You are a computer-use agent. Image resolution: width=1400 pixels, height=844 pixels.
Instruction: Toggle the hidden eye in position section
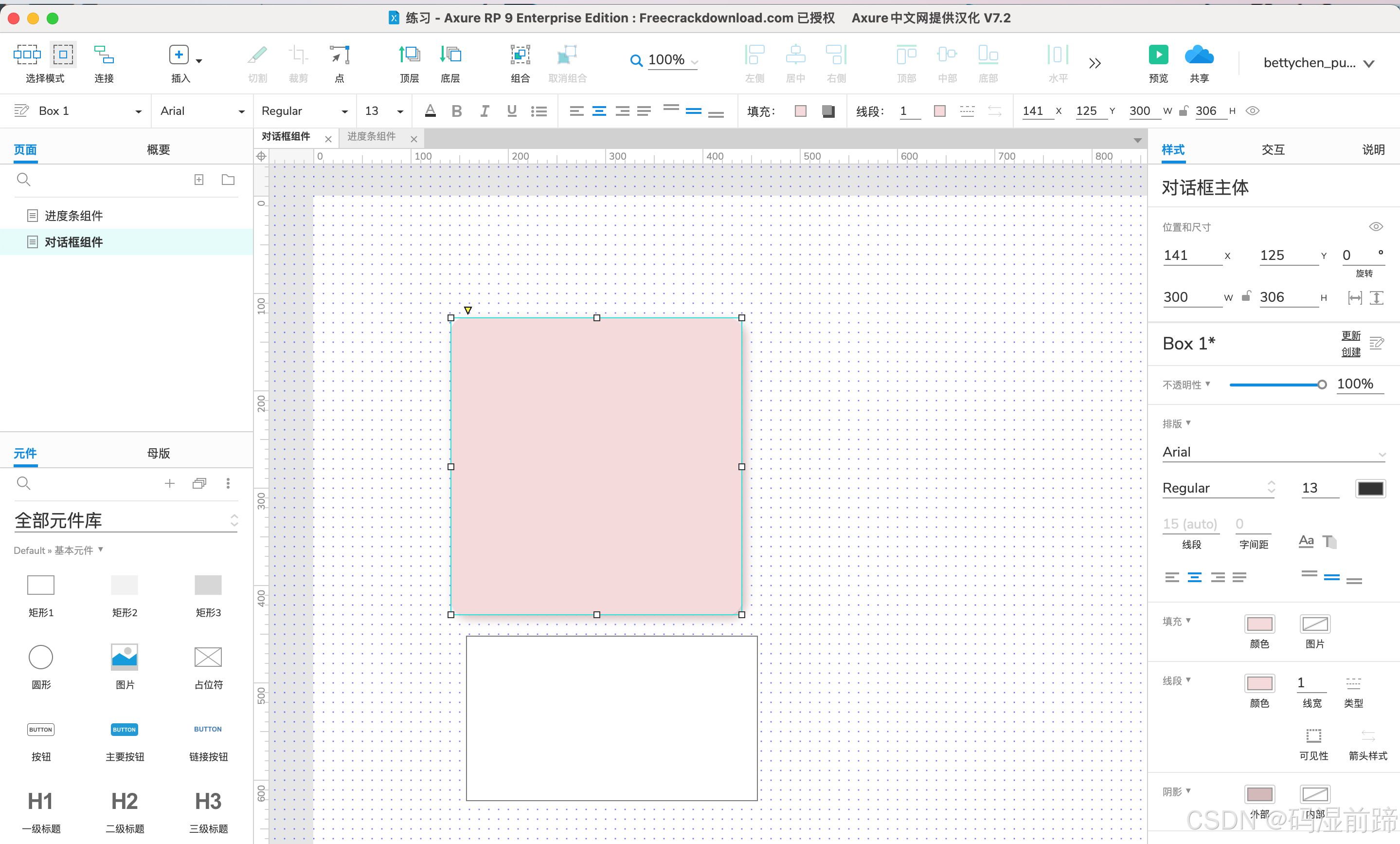(1376, 226)
